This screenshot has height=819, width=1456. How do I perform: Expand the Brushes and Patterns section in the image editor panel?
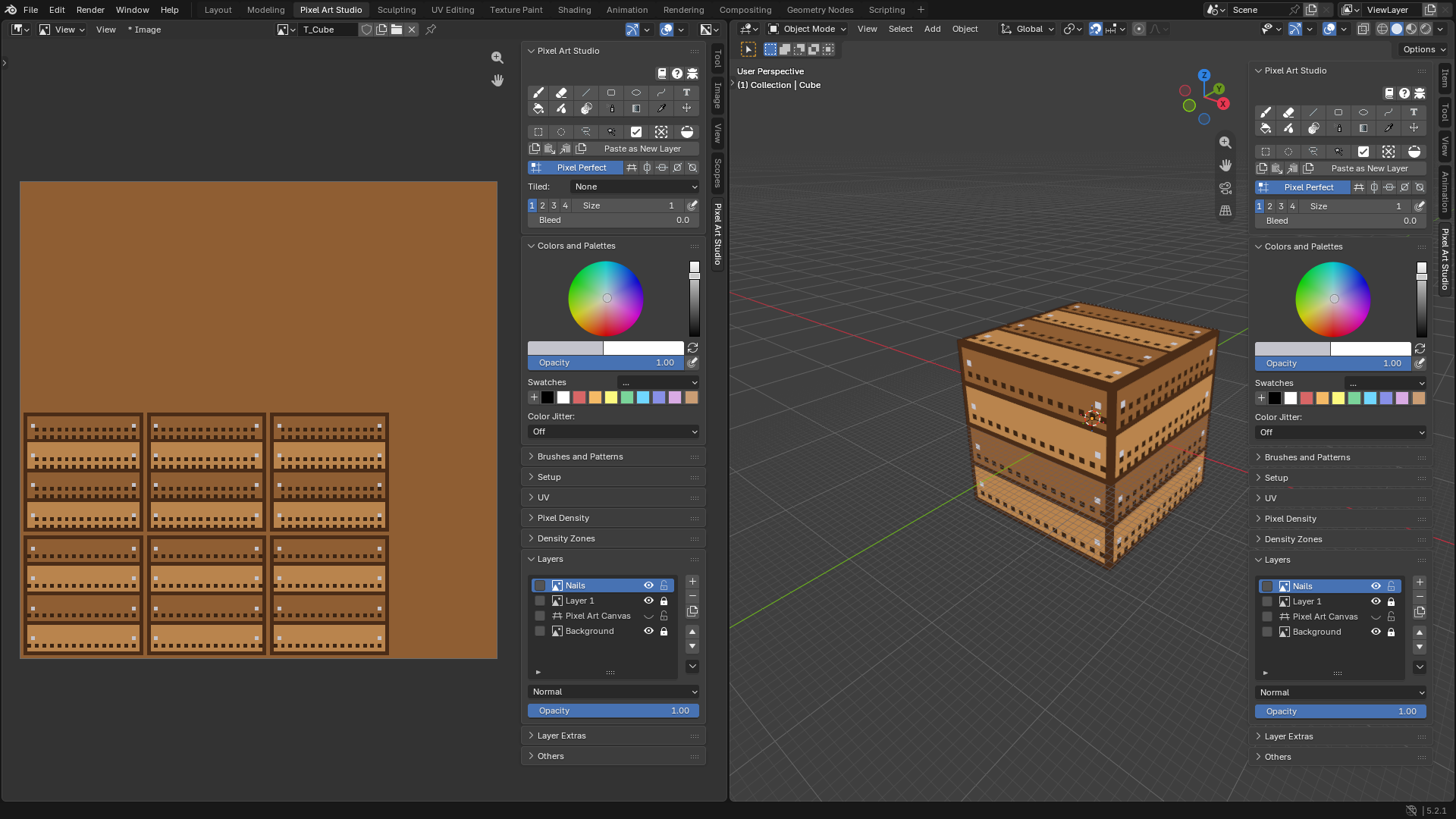click(x=613, y=457)
